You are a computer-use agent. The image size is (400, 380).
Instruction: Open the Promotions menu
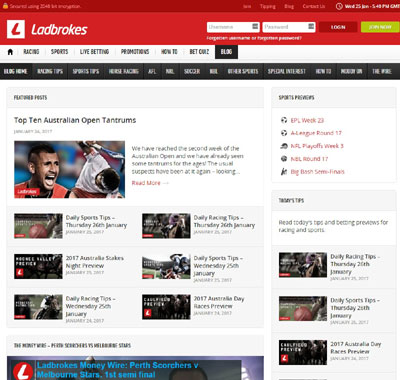point(135,52)
